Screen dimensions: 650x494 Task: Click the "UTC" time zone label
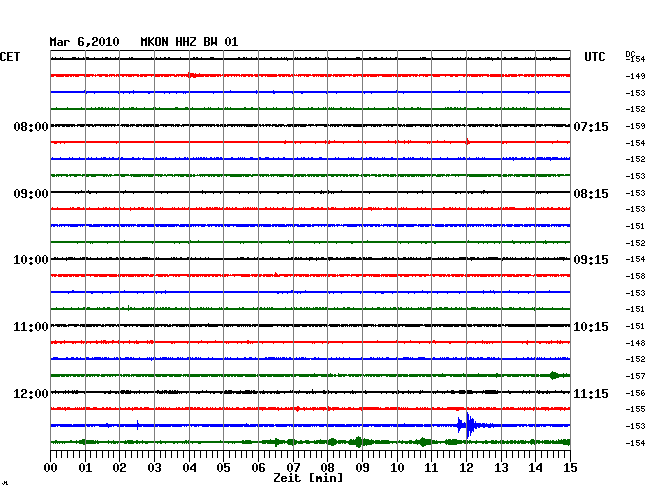594,57
